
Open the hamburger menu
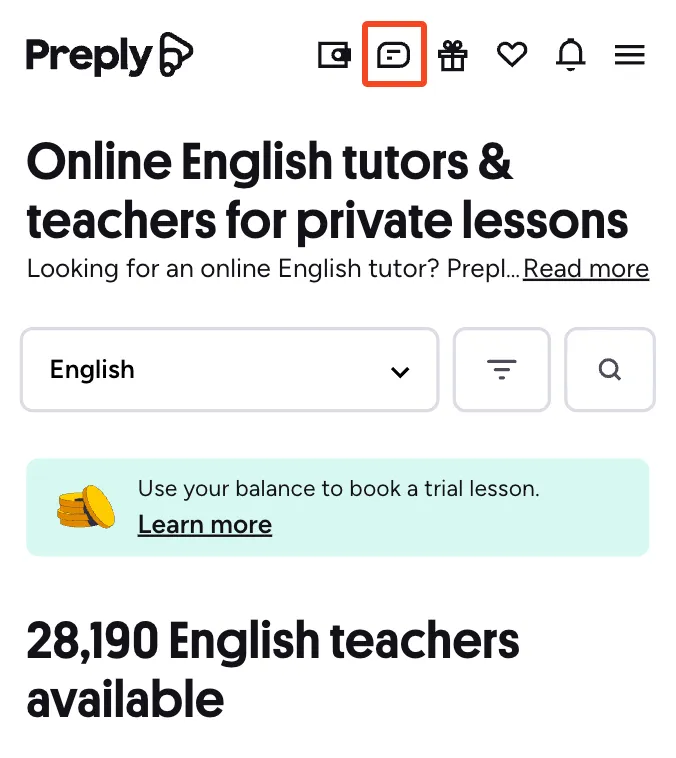click(x=629, y=55)
